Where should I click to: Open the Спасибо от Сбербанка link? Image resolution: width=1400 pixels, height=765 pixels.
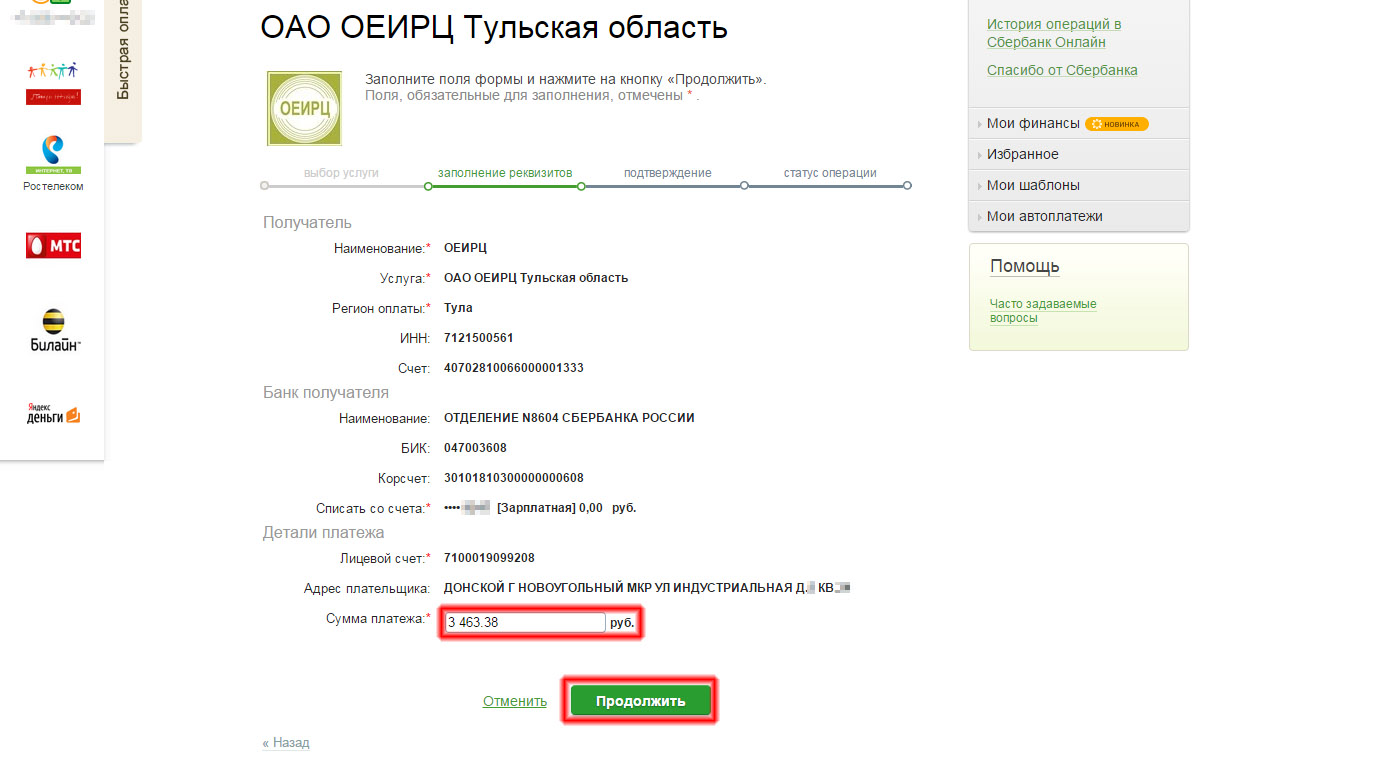coord(1062,70)
